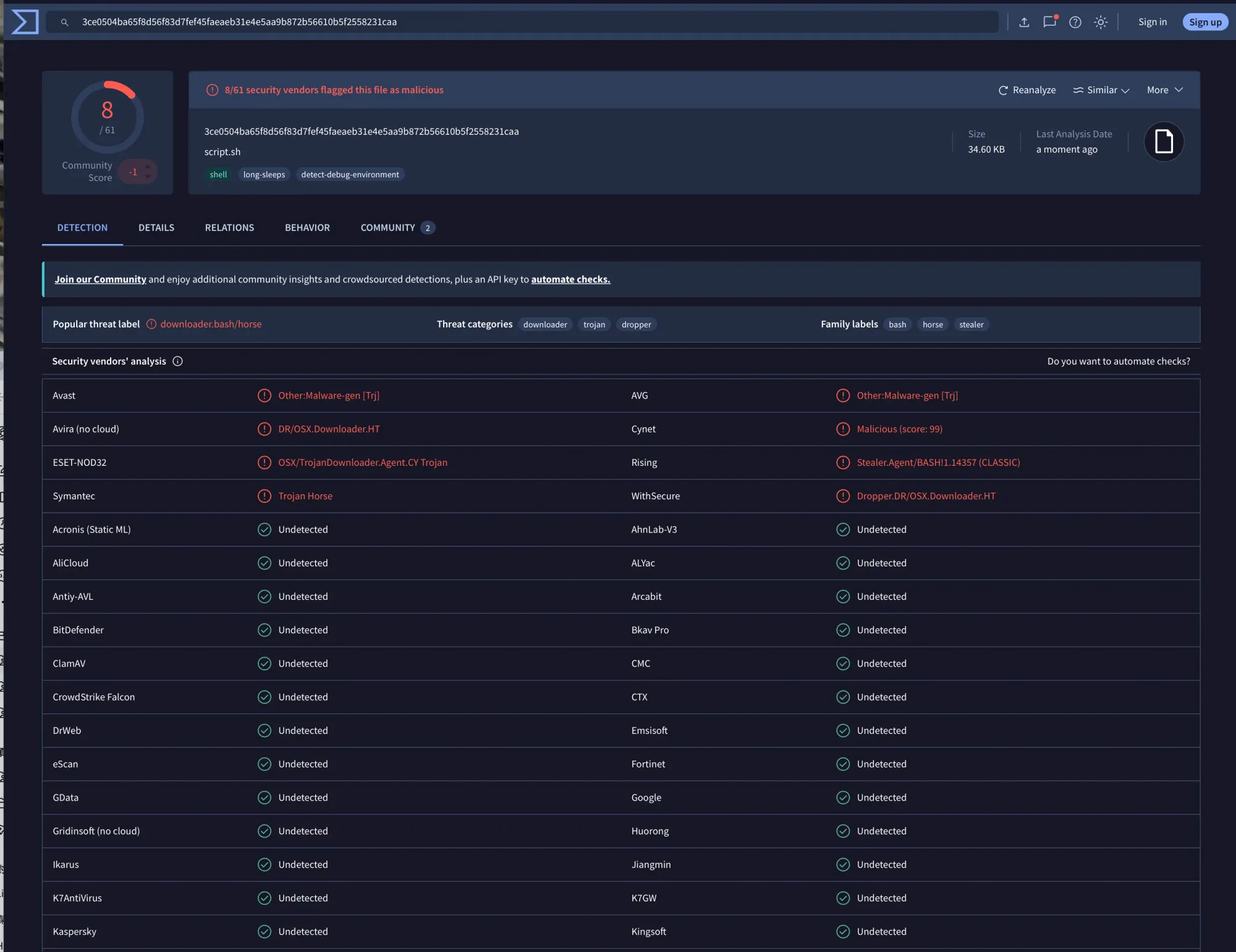Click OSX/TrojanDownloader.Agent.CY Trojan detection text
1236x952 pixels.
click(x=363, y=463)
